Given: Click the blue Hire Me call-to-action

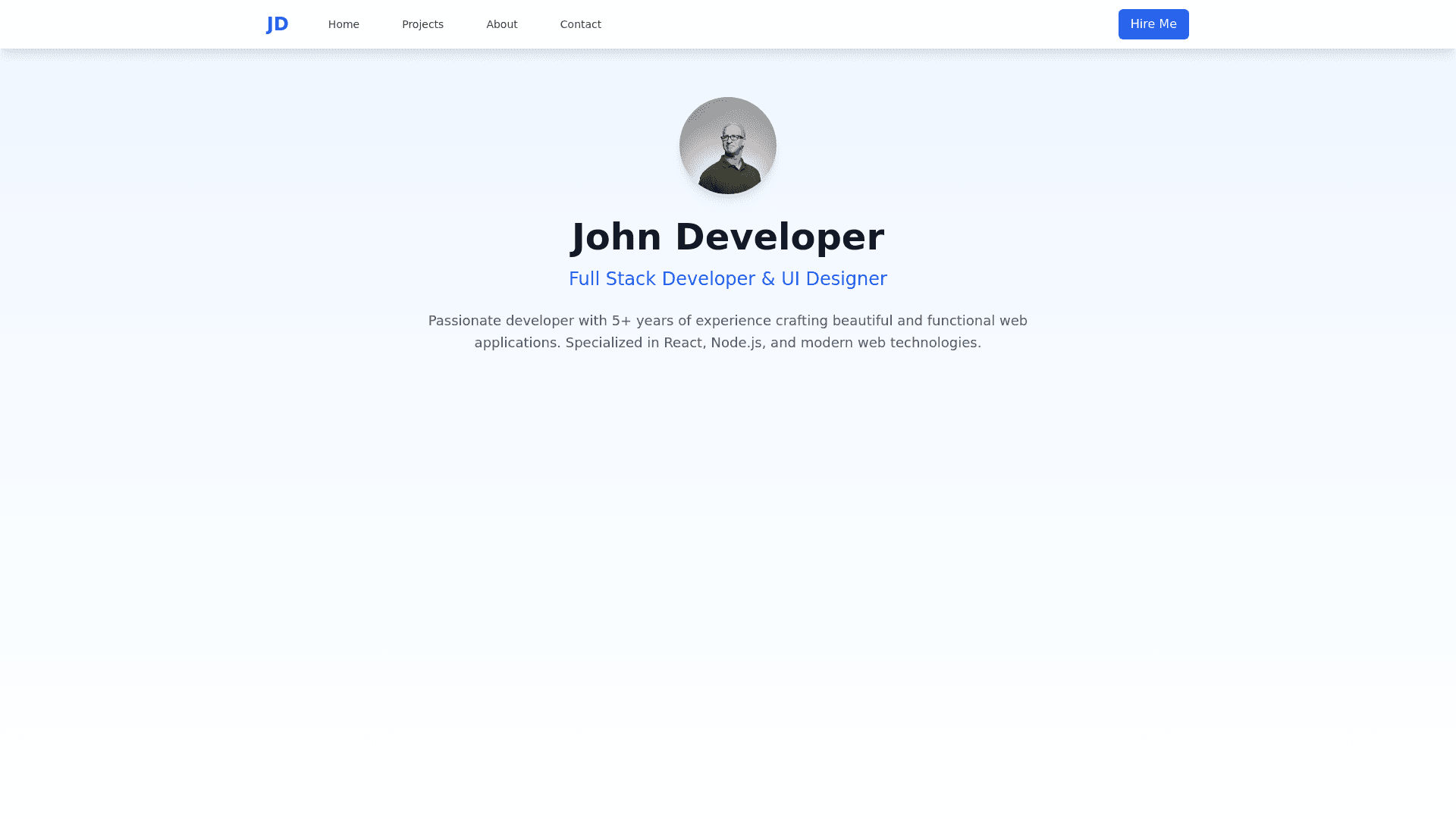Looking at the screenshot, I should click(1153, 24).
